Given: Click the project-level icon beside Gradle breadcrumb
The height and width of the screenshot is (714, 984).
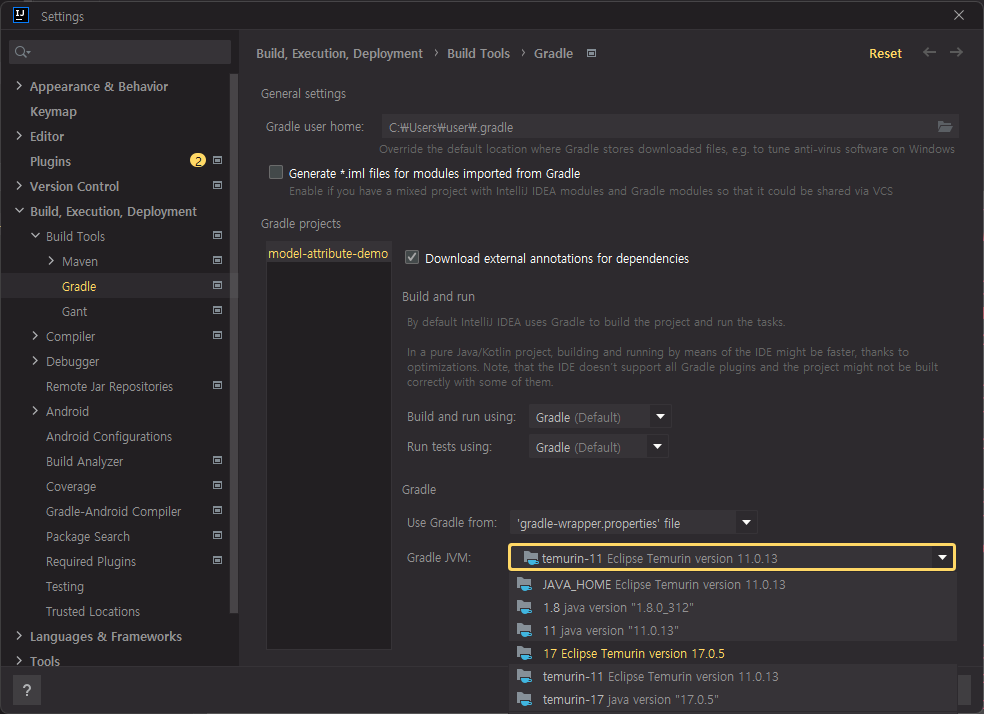Looking at the screenshot, I should click(591, 53).
